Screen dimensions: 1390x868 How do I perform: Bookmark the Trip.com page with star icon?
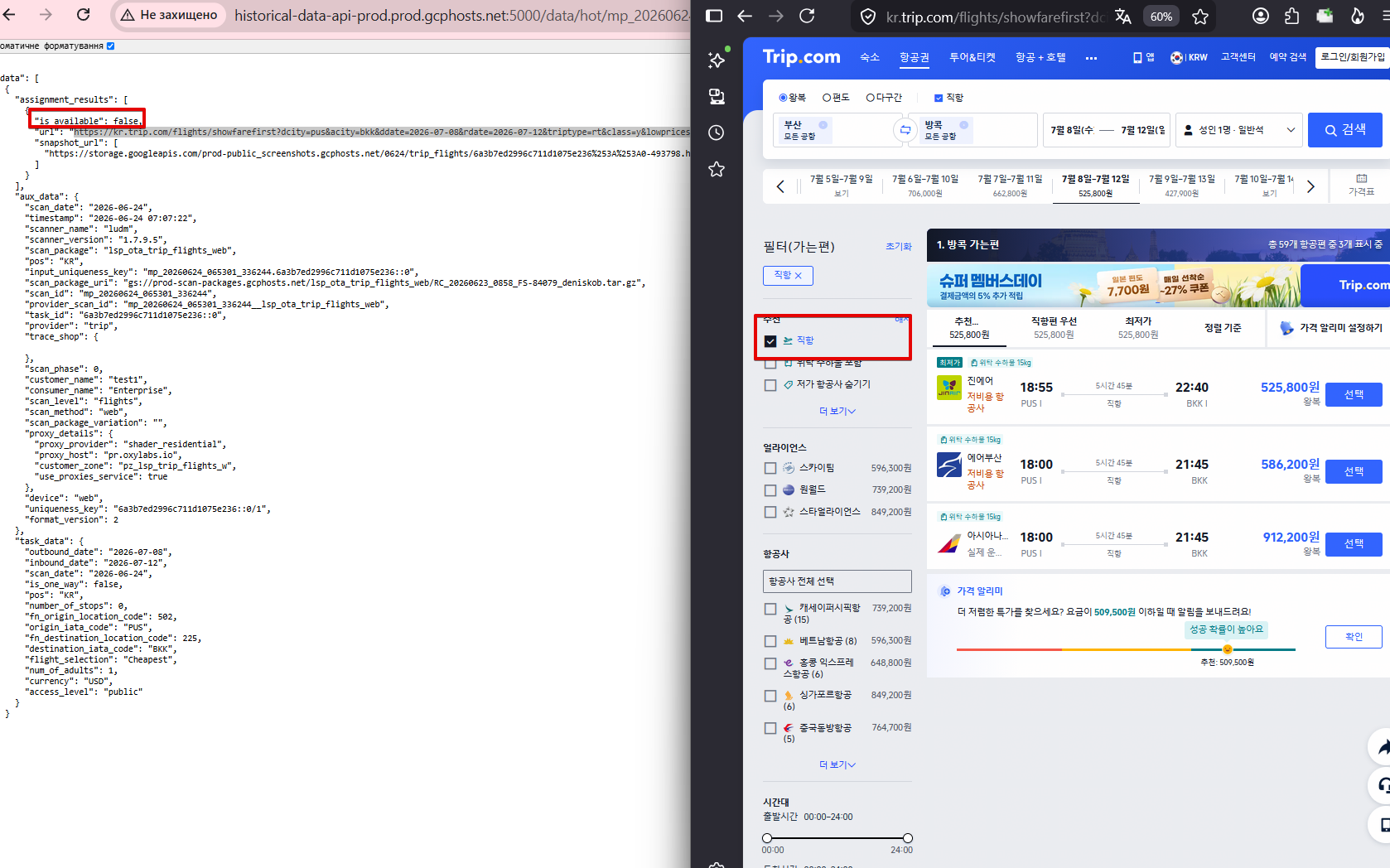click(1199, 17)
